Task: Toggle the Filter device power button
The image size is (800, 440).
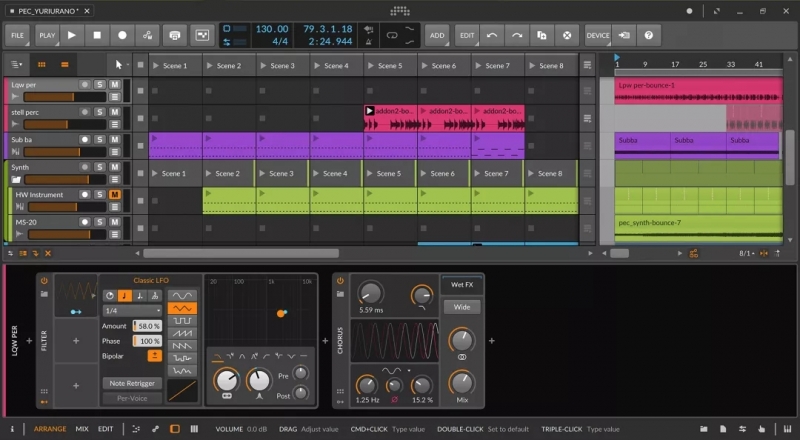Action: point(44,281)
